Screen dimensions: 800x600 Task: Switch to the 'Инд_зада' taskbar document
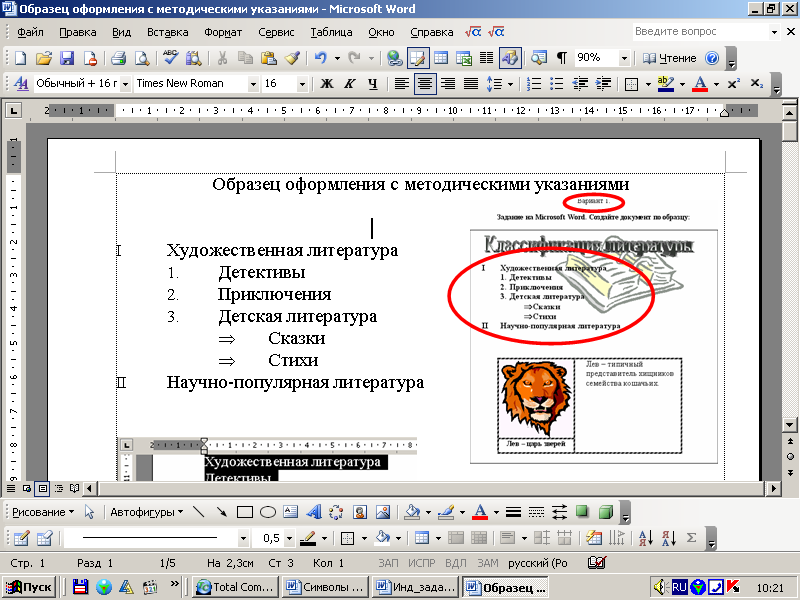coord(415,587)
